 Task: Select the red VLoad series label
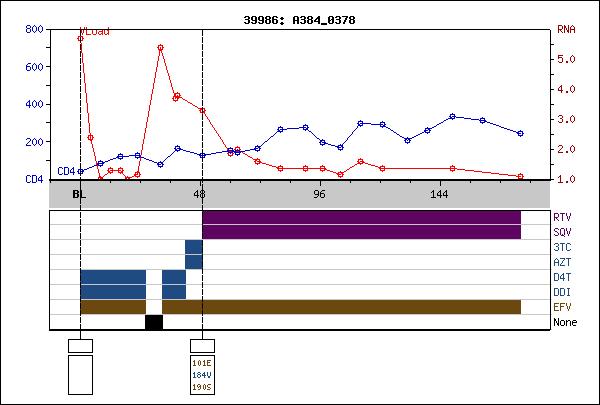[94, 31]
